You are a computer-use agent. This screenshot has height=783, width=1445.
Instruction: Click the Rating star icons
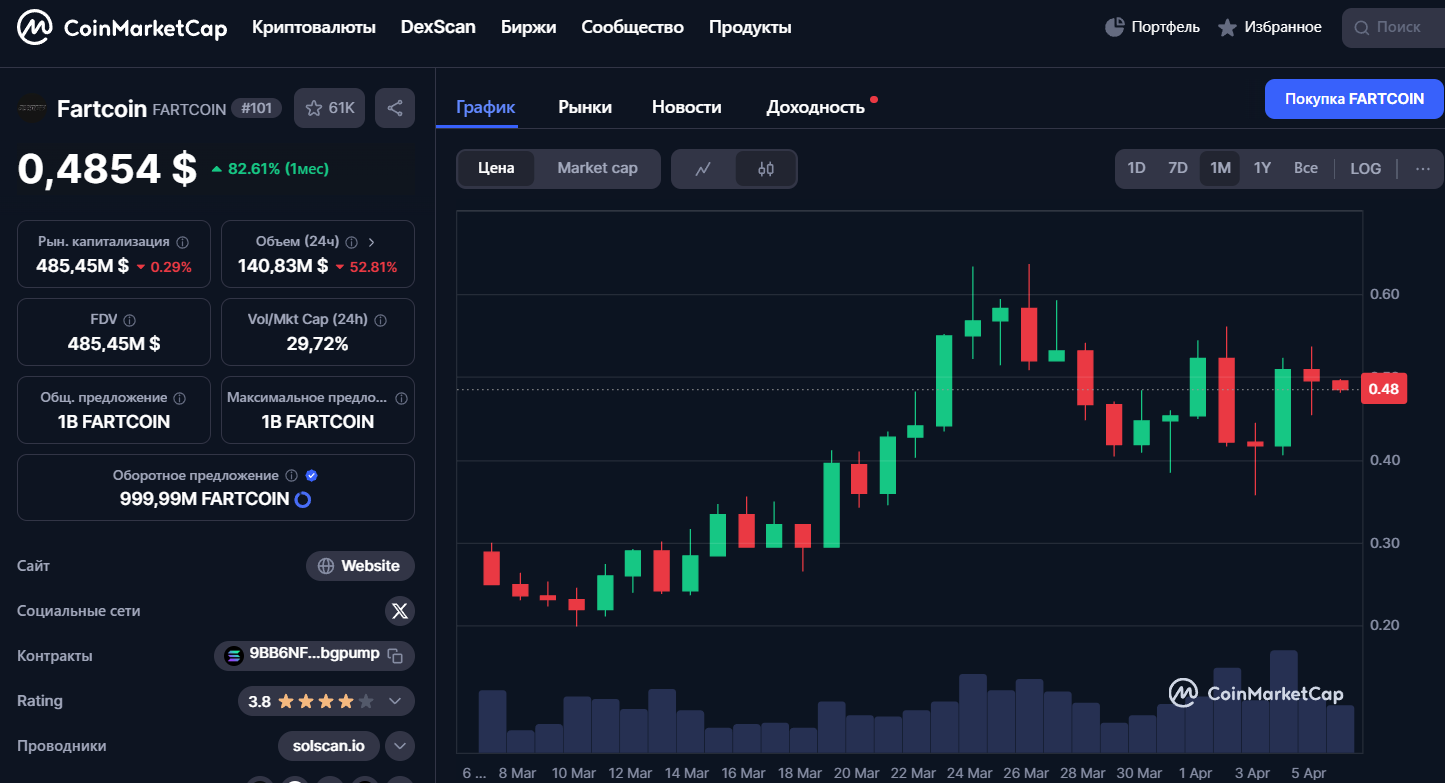coord(326,702)
